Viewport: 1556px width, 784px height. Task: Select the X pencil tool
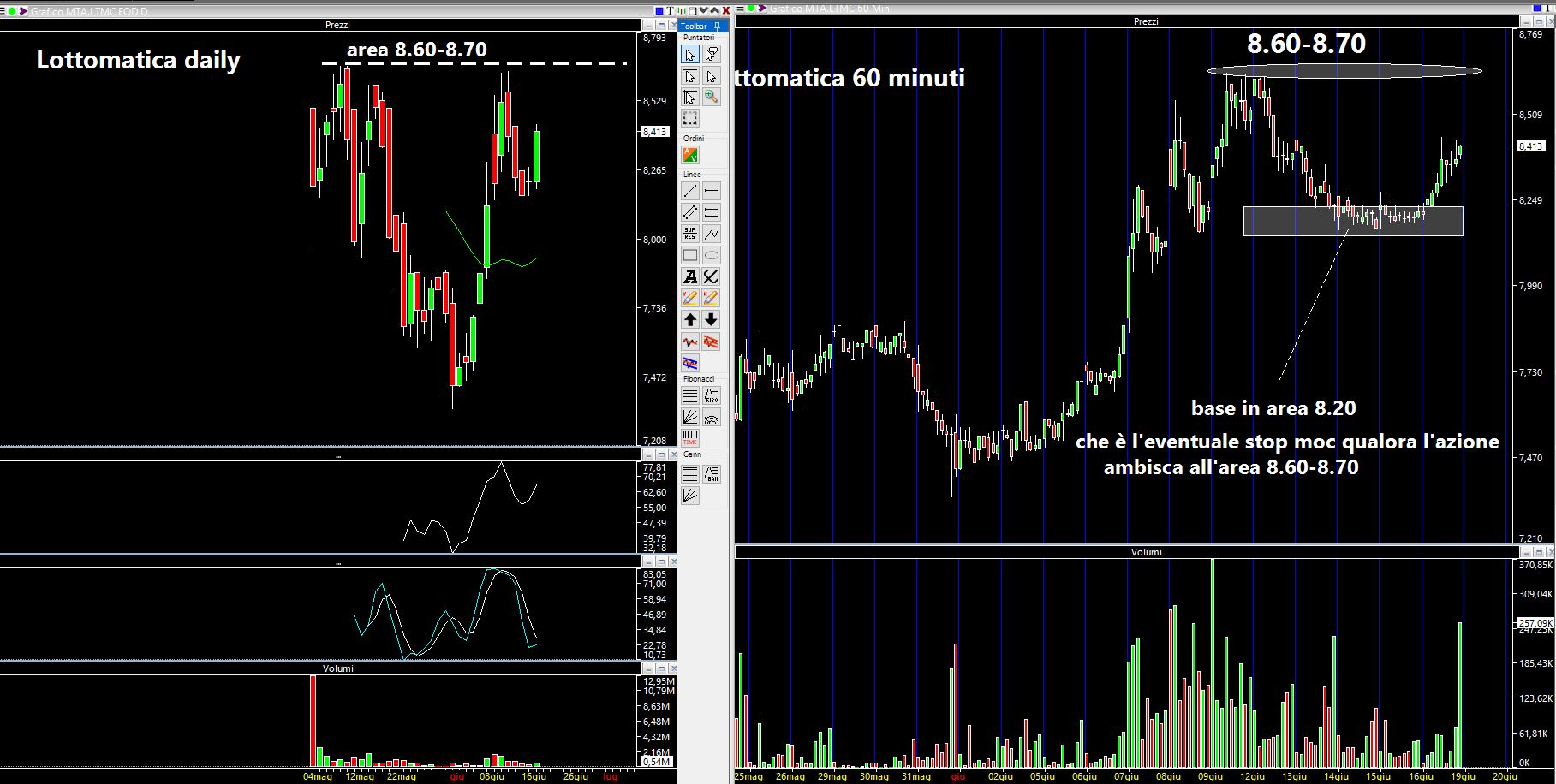pos(712,298)
